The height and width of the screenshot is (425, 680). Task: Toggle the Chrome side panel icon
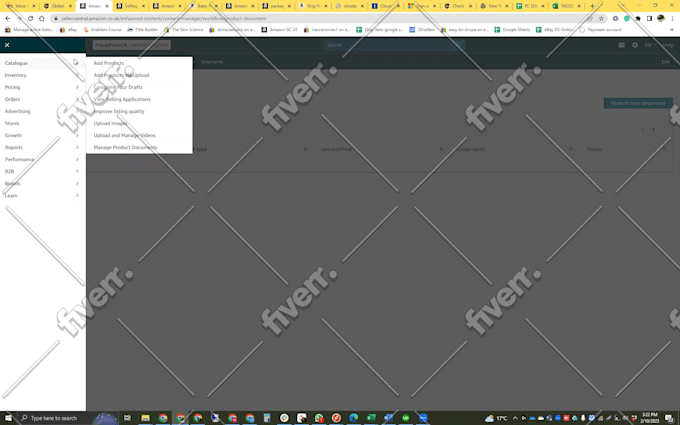649,19
